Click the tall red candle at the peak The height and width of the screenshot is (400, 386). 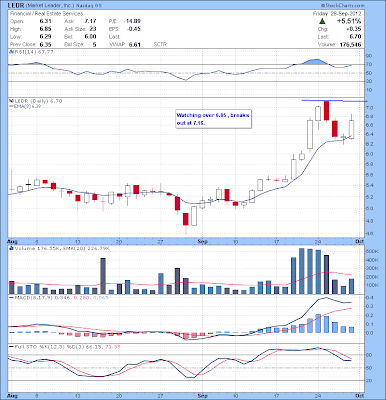coord(326,110)
